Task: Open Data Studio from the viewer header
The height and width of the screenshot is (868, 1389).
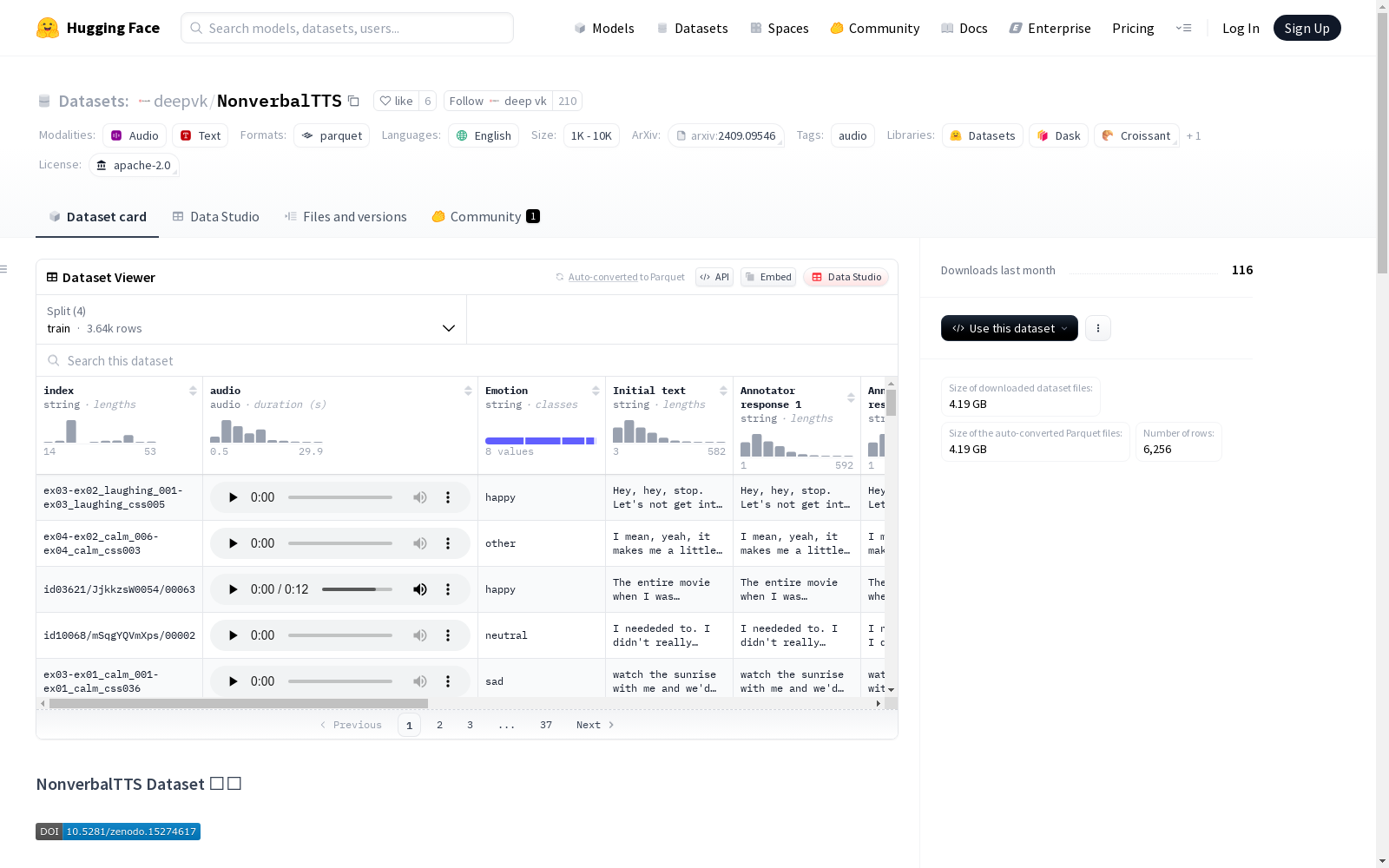Action: pyautogui.click(x=846, y=277)
